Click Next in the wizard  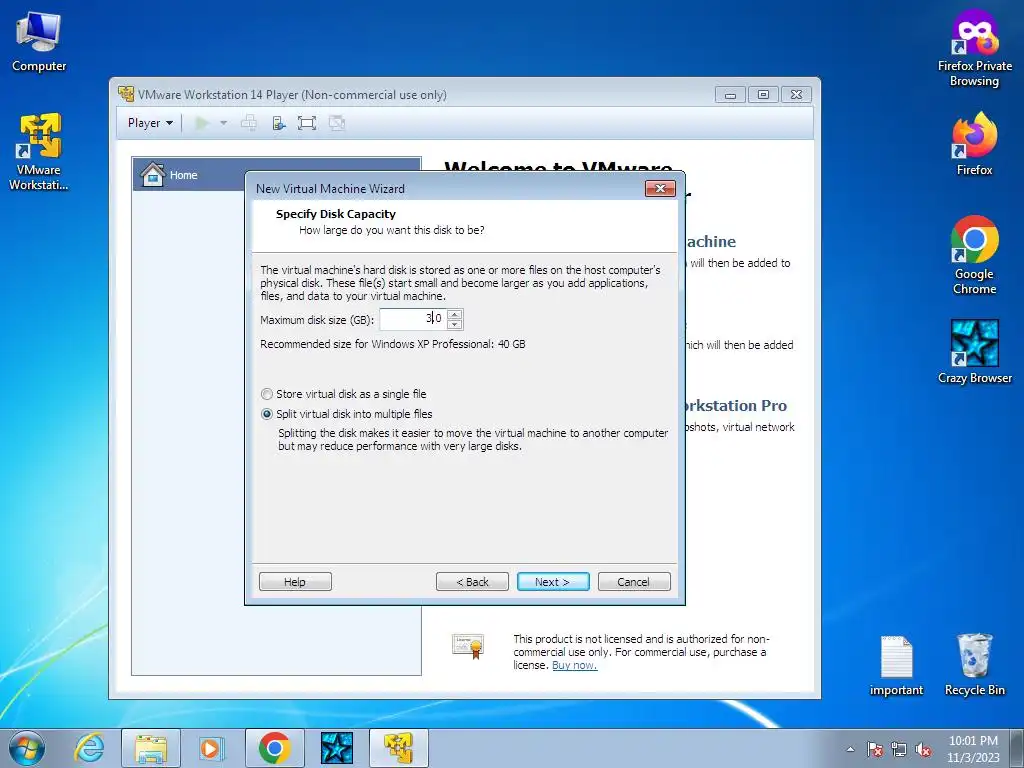[553, 582]
